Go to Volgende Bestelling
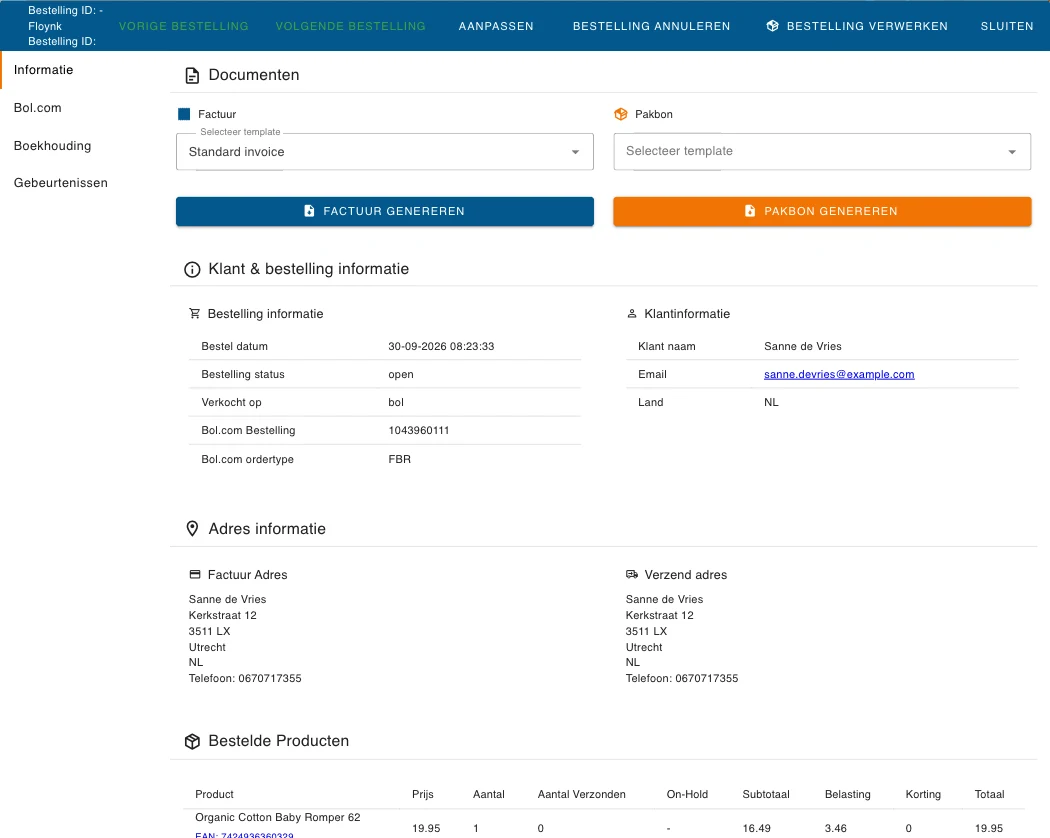This screenshot has width=1050, height=838. 350,26
